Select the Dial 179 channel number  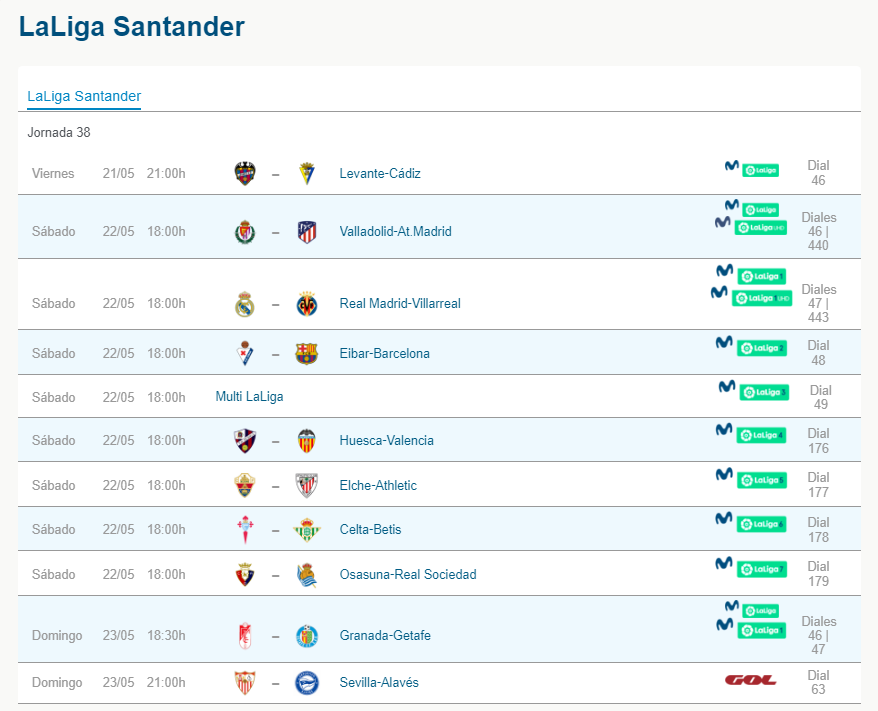tap(818, 573)
